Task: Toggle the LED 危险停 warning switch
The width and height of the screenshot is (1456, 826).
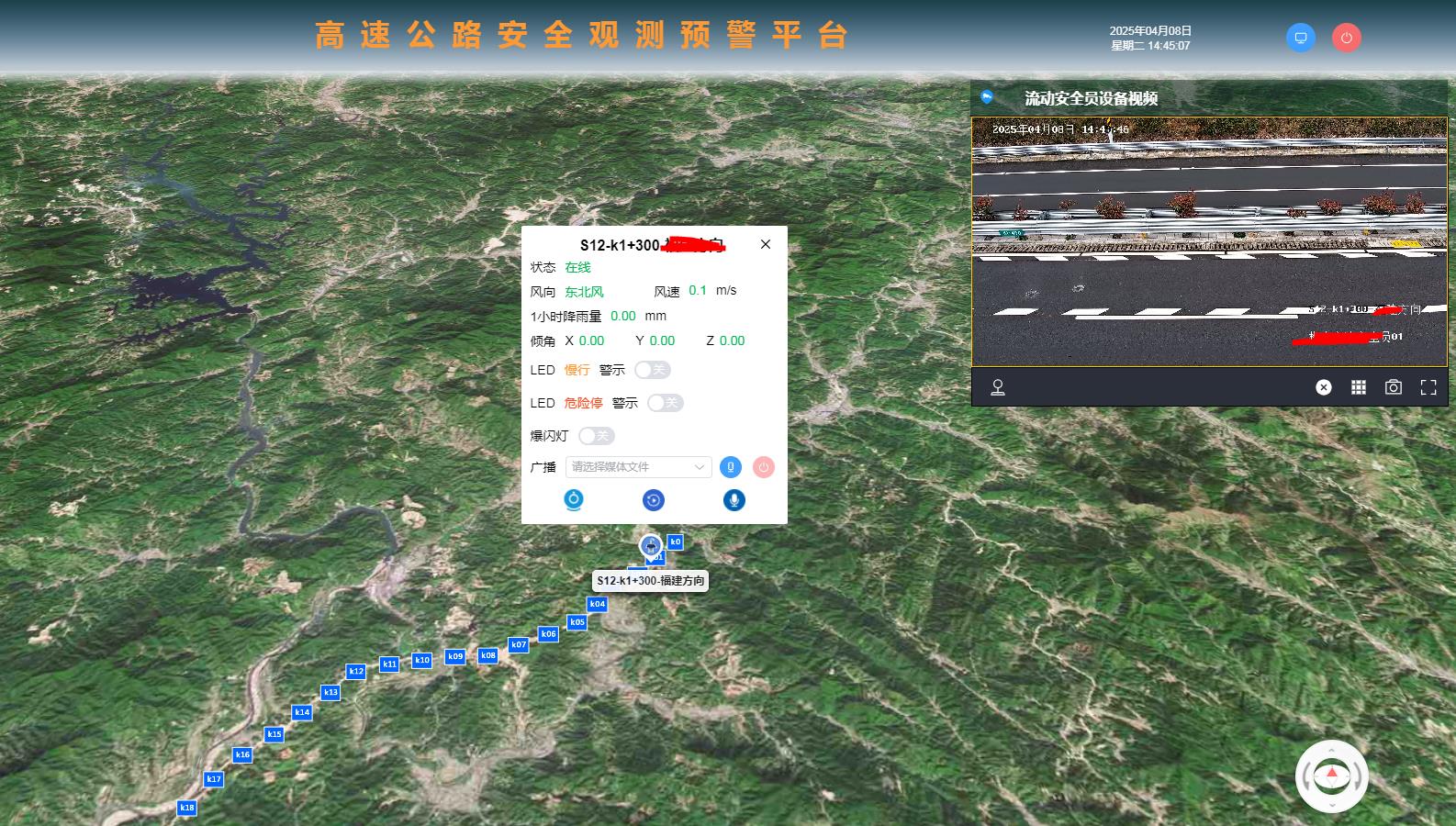Action: point(665,403)
